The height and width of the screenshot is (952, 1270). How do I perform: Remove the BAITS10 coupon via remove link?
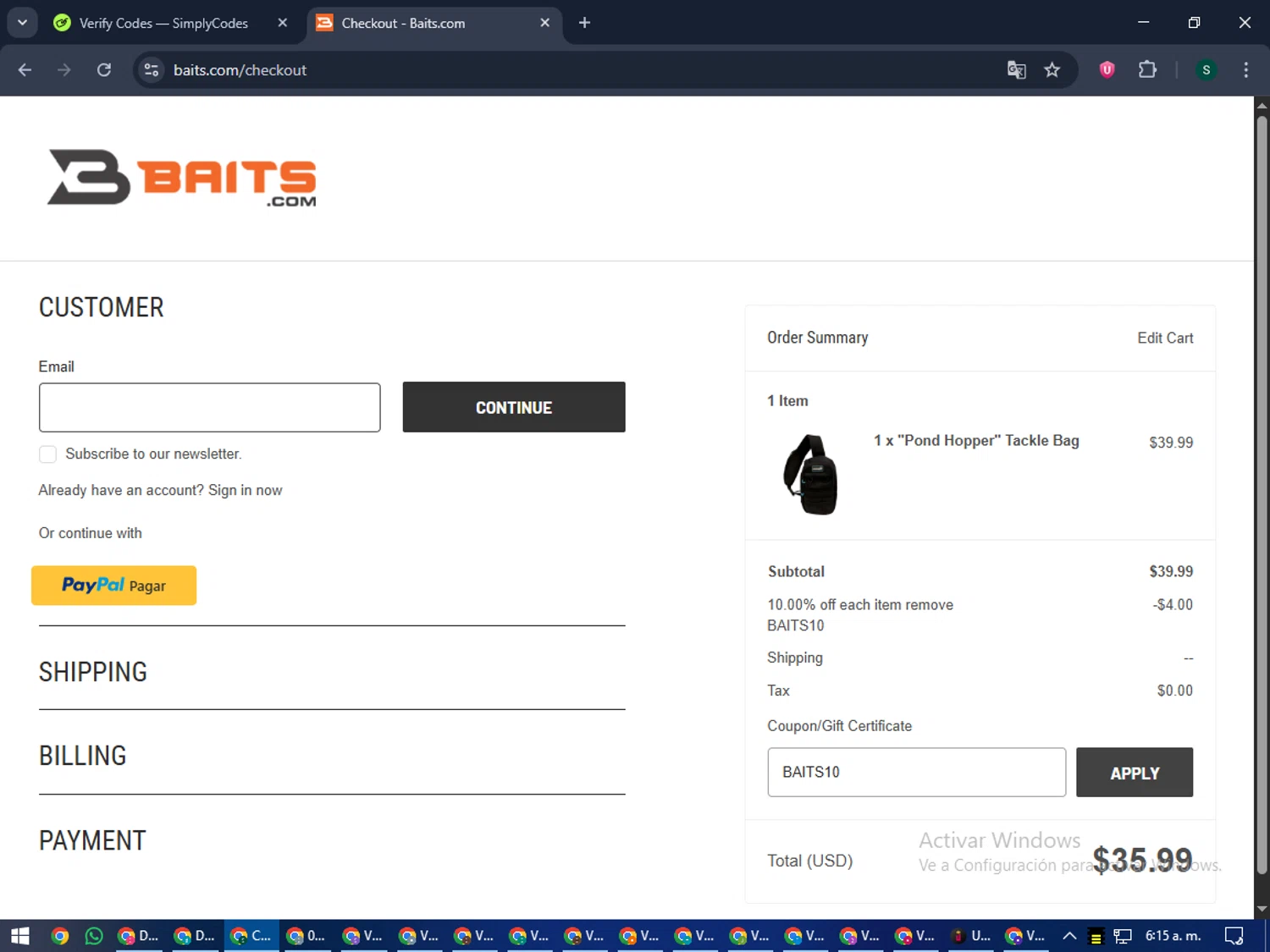click(x=929, y=605)
